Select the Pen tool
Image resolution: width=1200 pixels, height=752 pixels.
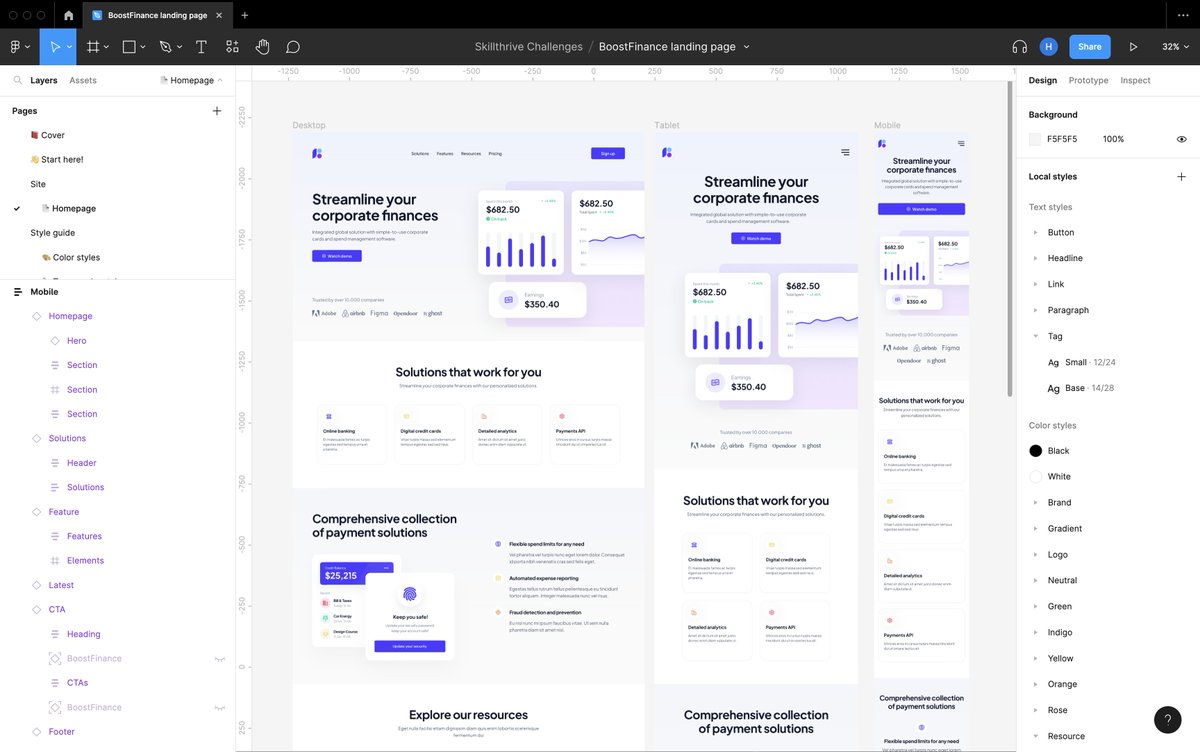tap(166, 47)
